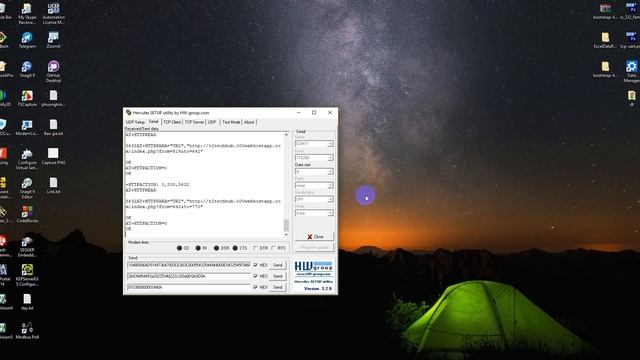Open the Data Manager desktop shortcut
This screenshot has height=360, width=640.
[631, 72]
